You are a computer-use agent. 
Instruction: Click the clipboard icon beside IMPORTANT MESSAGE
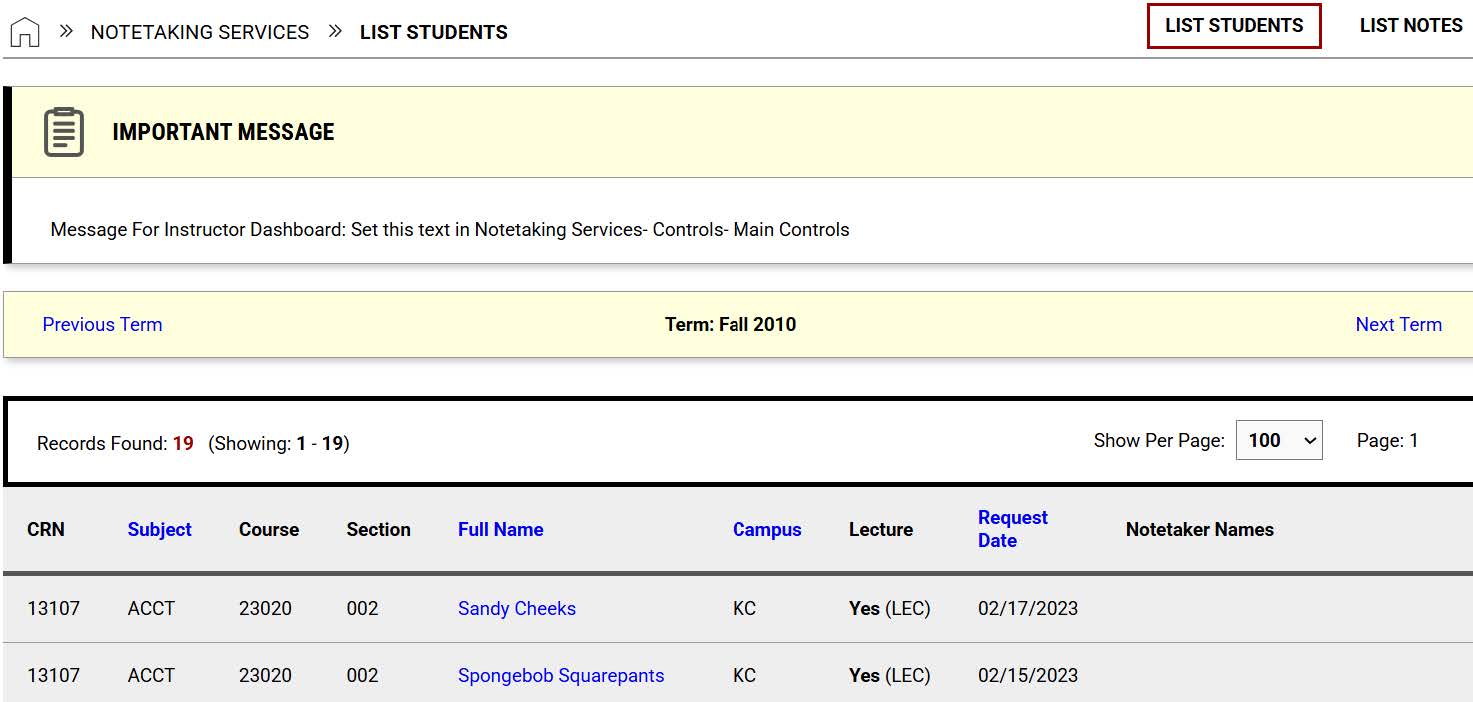(x=62, y=131)
